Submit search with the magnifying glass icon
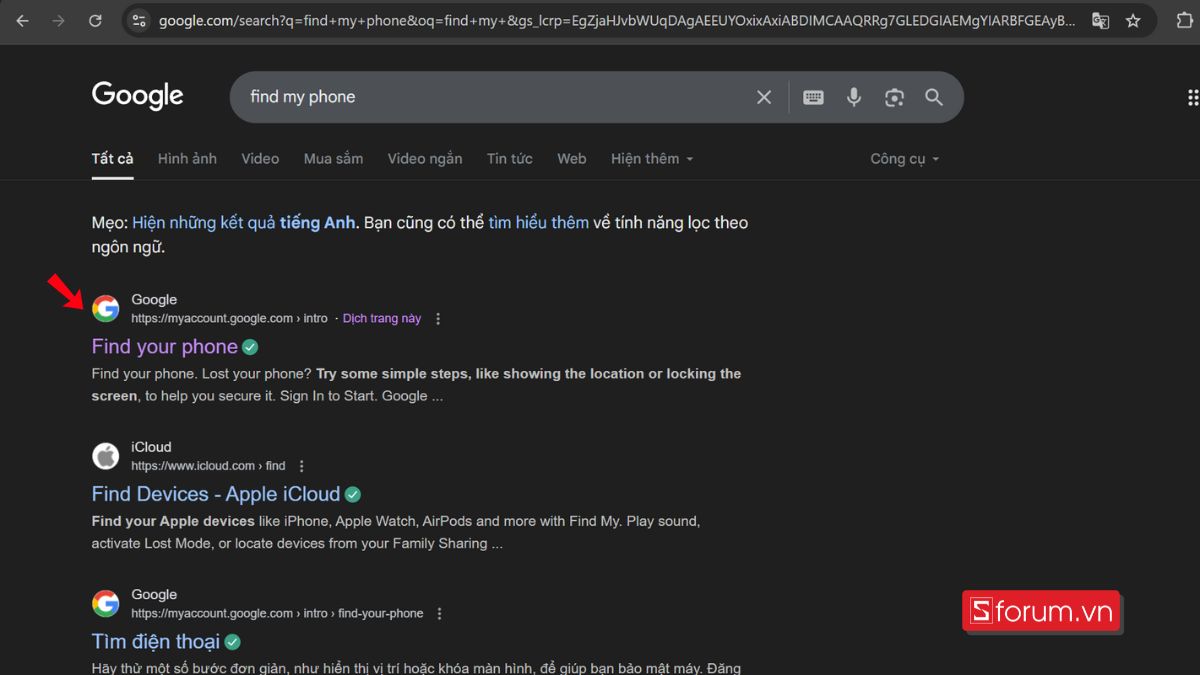This screenshot has width=1200, height=675. click(934, 97)
